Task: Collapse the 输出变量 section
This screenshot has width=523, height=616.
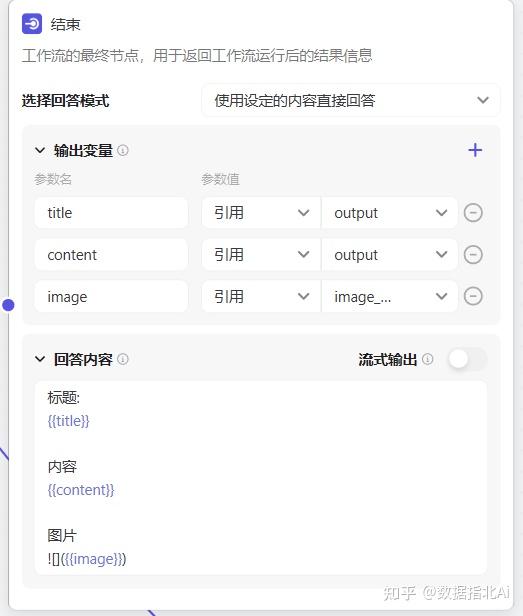Action: (40, 150)
